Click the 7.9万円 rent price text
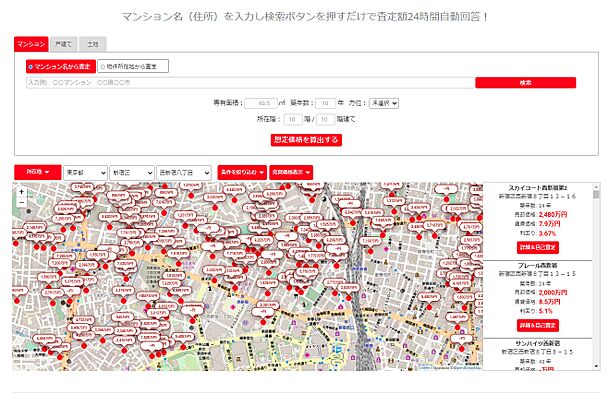This screenshot has width=608, height=394. pyautogui.click(x=549, y=224)
